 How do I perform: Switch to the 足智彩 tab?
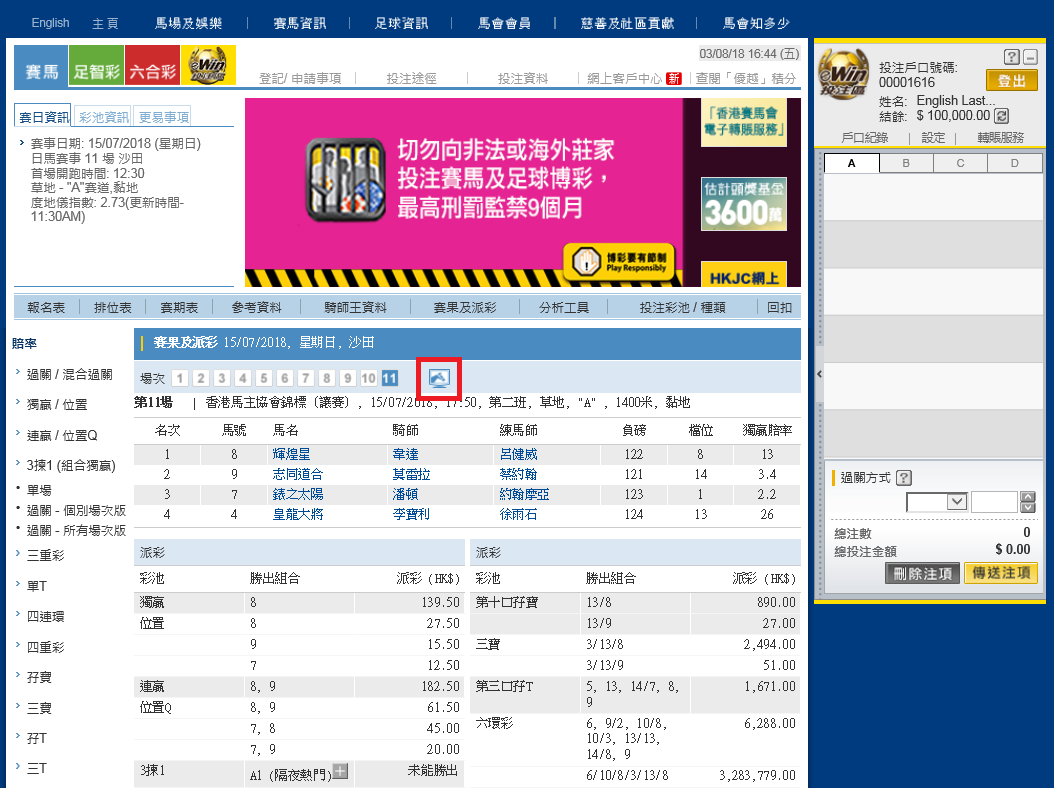(97, 70)
